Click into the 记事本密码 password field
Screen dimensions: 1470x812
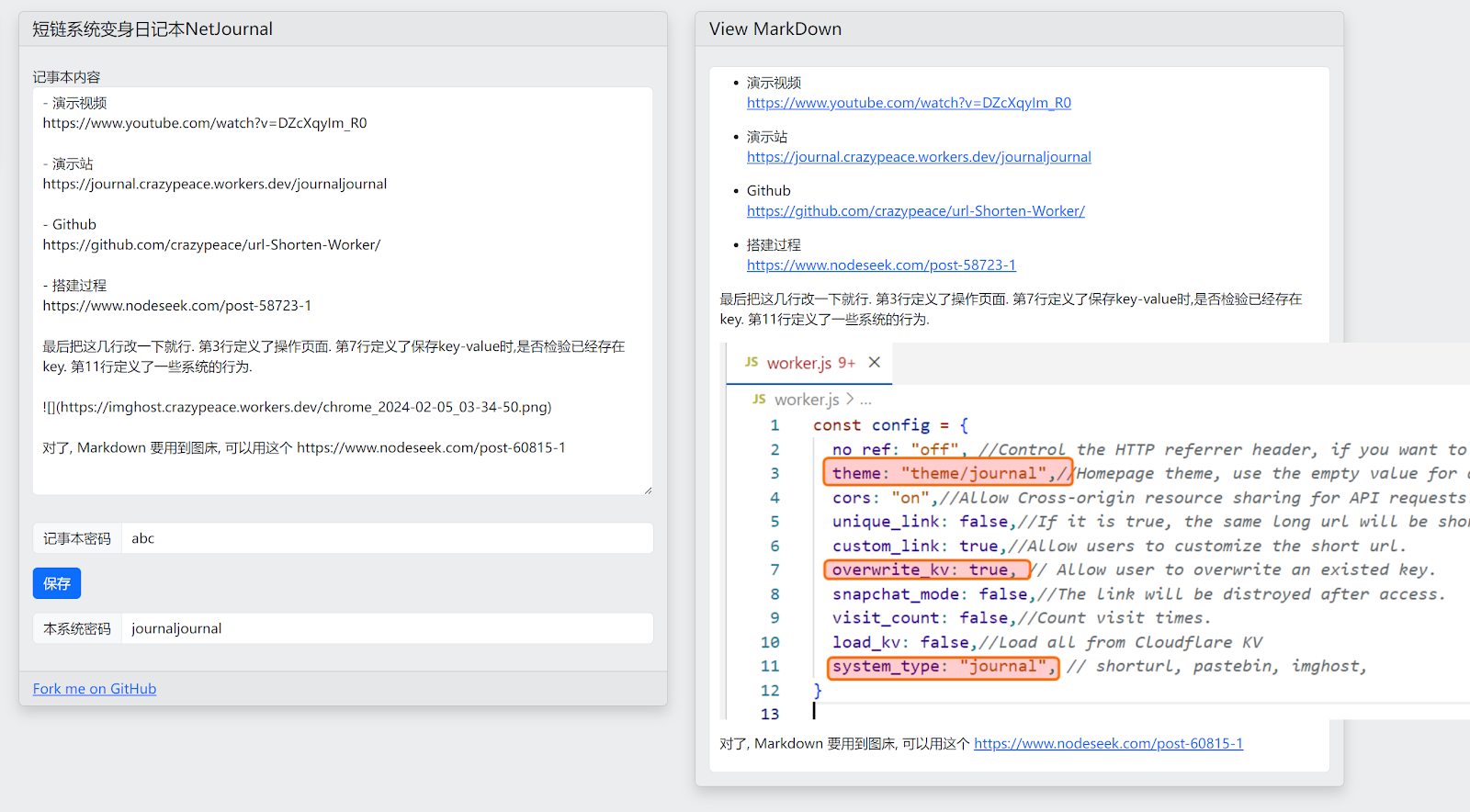[386, 538]
